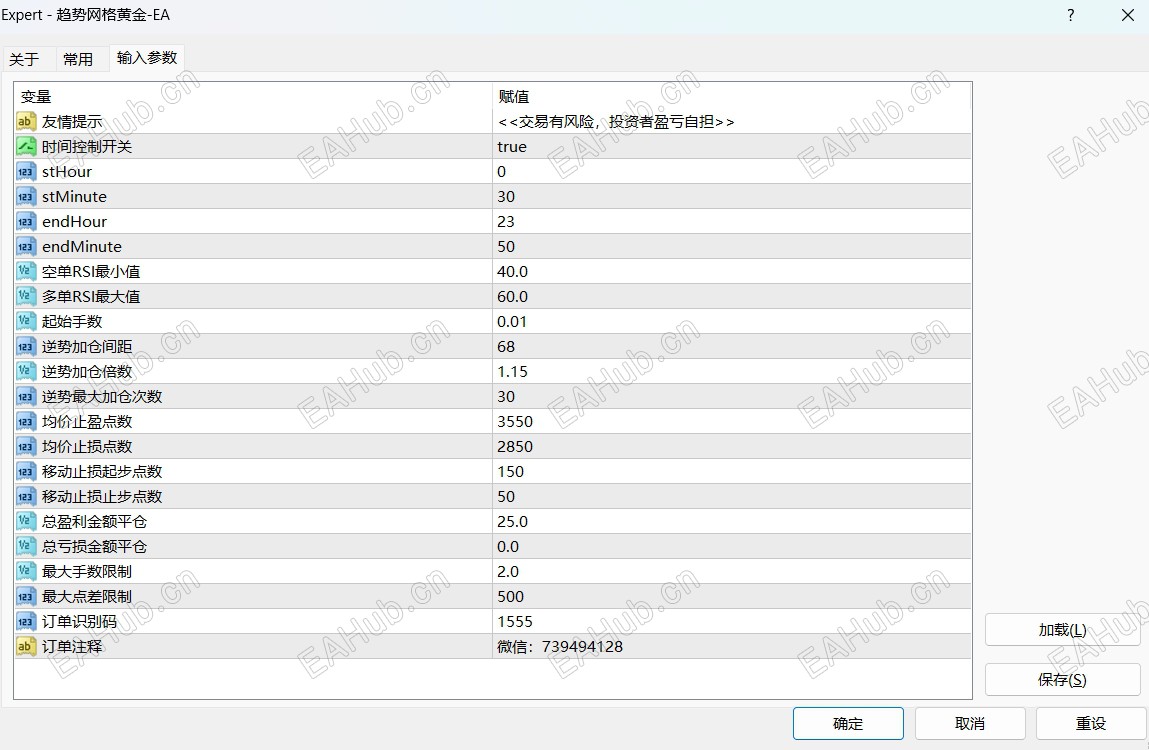The height and width of the screenshot is (750, 1149).
Task: Click 确定 to confirm settings
Action: [x=848, y=724]
